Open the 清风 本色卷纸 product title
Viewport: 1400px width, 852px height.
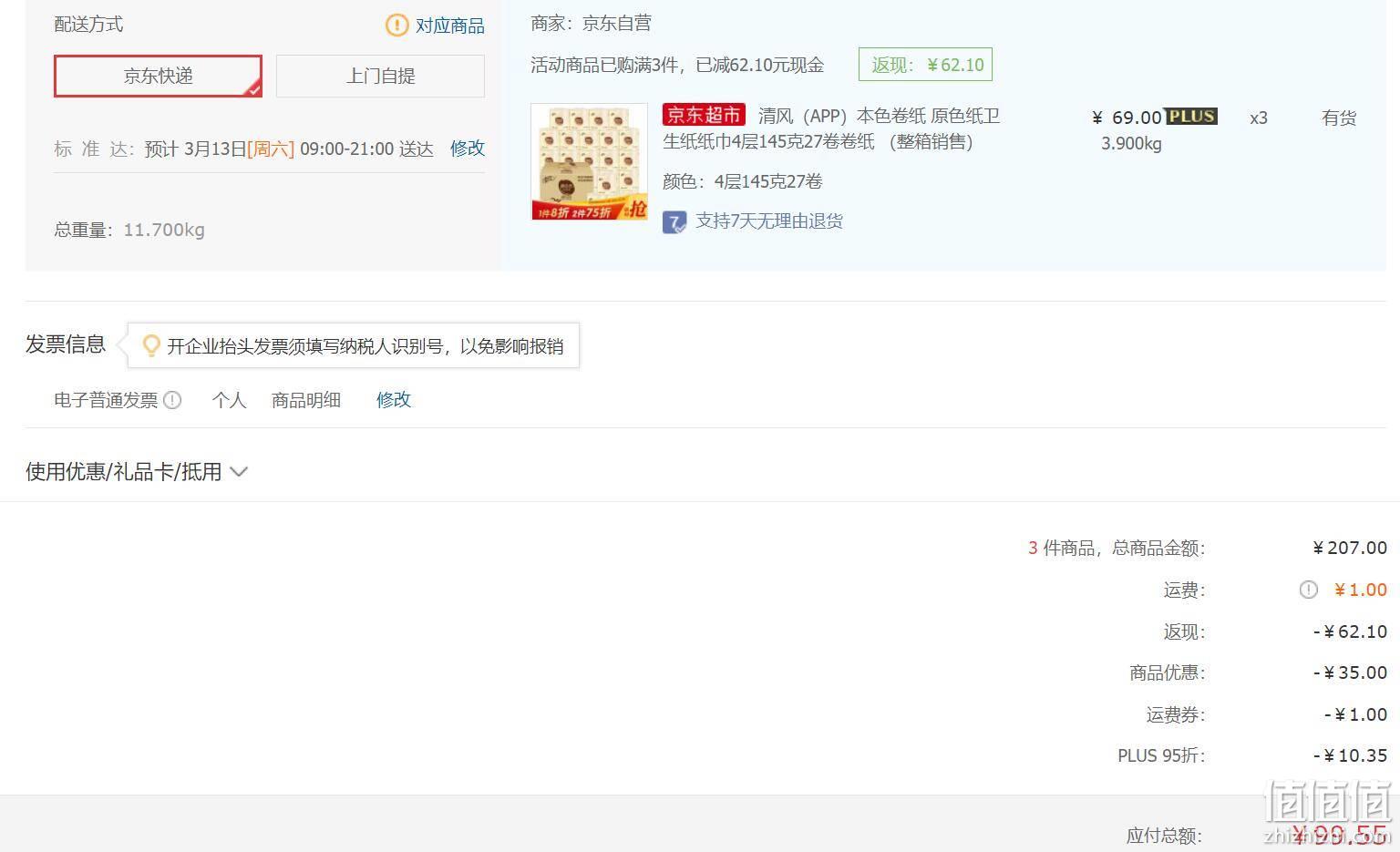[831, 128]
